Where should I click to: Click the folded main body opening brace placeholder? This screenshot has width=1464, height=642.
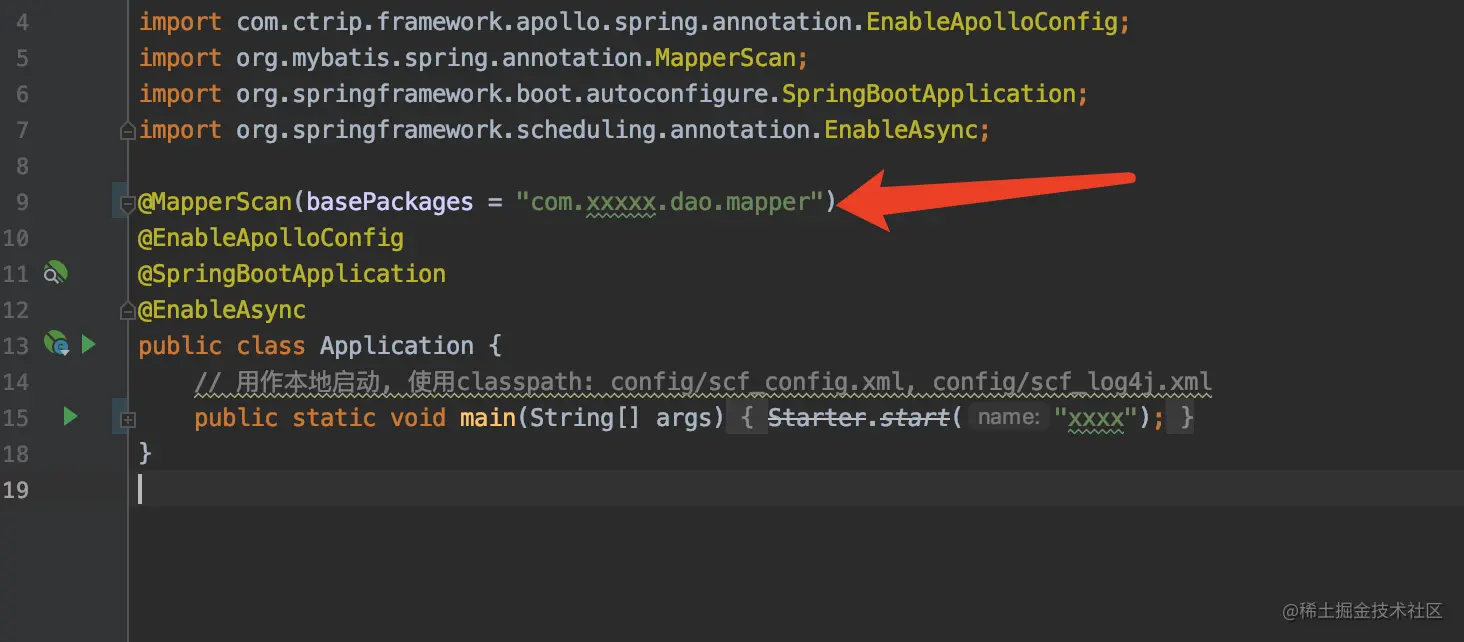pyautogui.click(x=746, y=417)
